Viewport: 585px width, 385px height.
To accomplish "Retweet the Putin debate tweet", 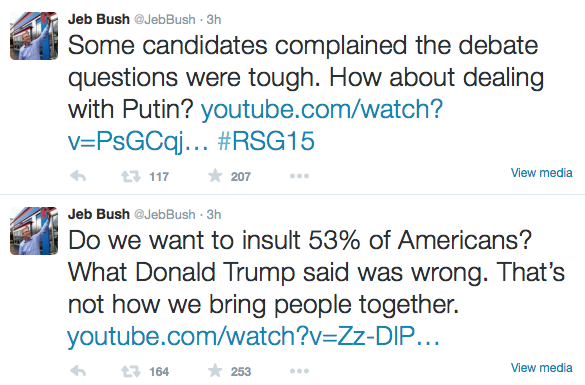I will coord(131,176).
